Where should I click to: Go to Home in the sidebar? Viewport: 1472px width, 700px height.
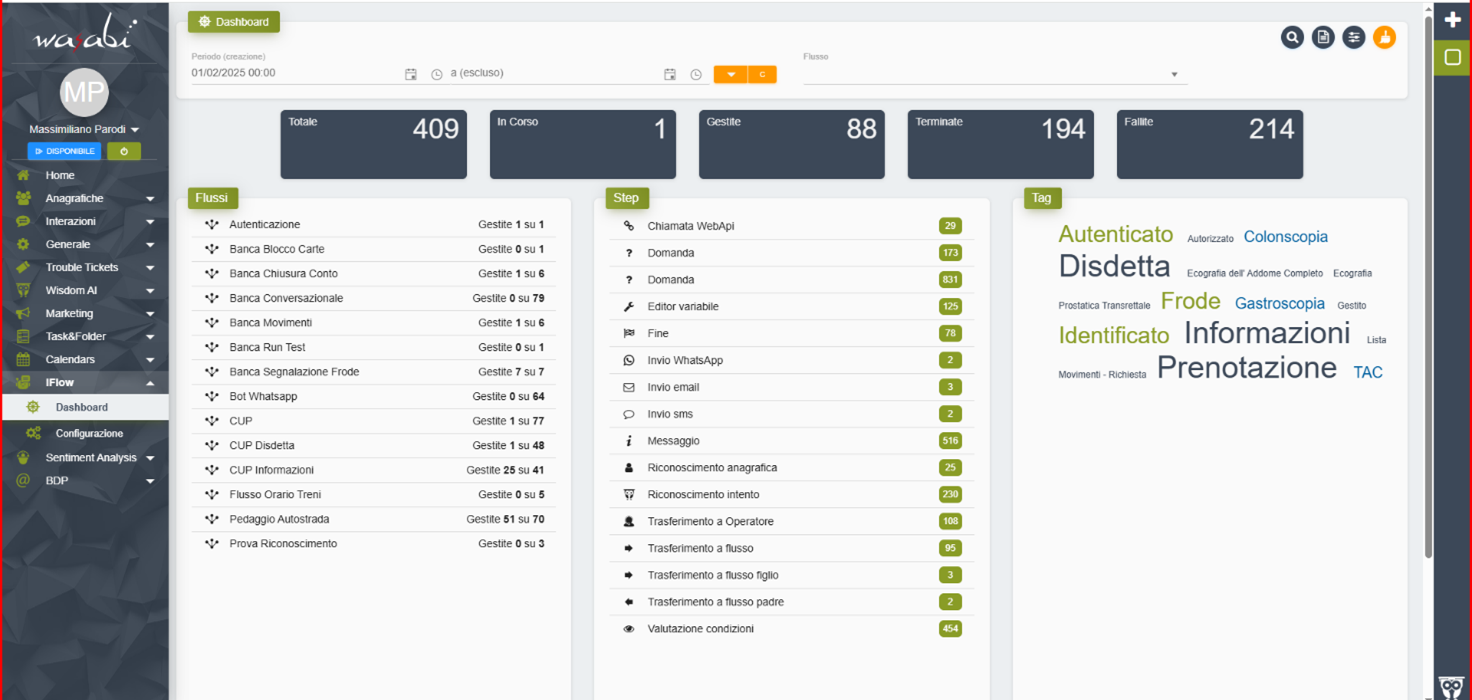point(60,175)
